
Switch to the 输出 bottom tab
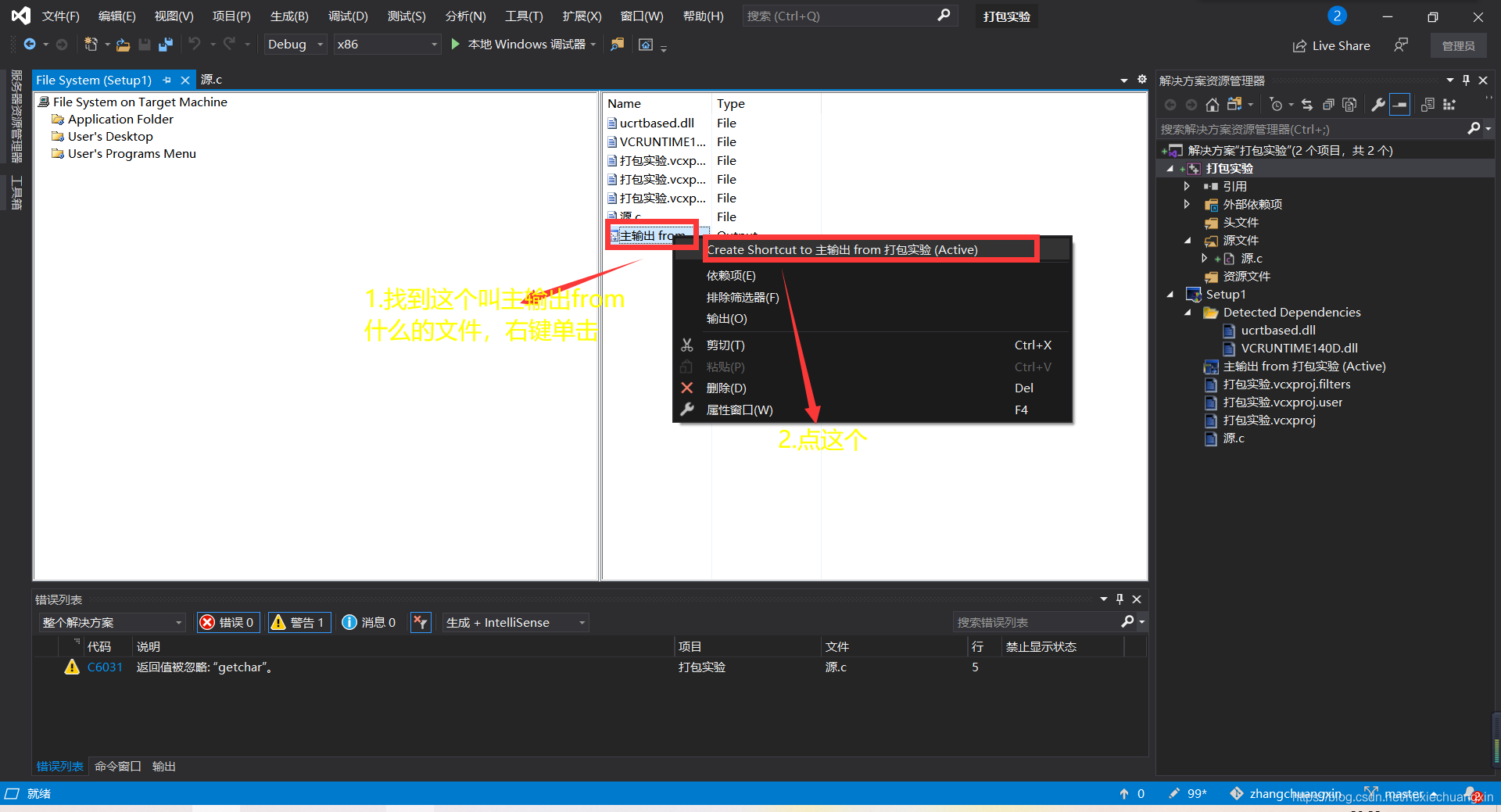[x=163, y=767]
